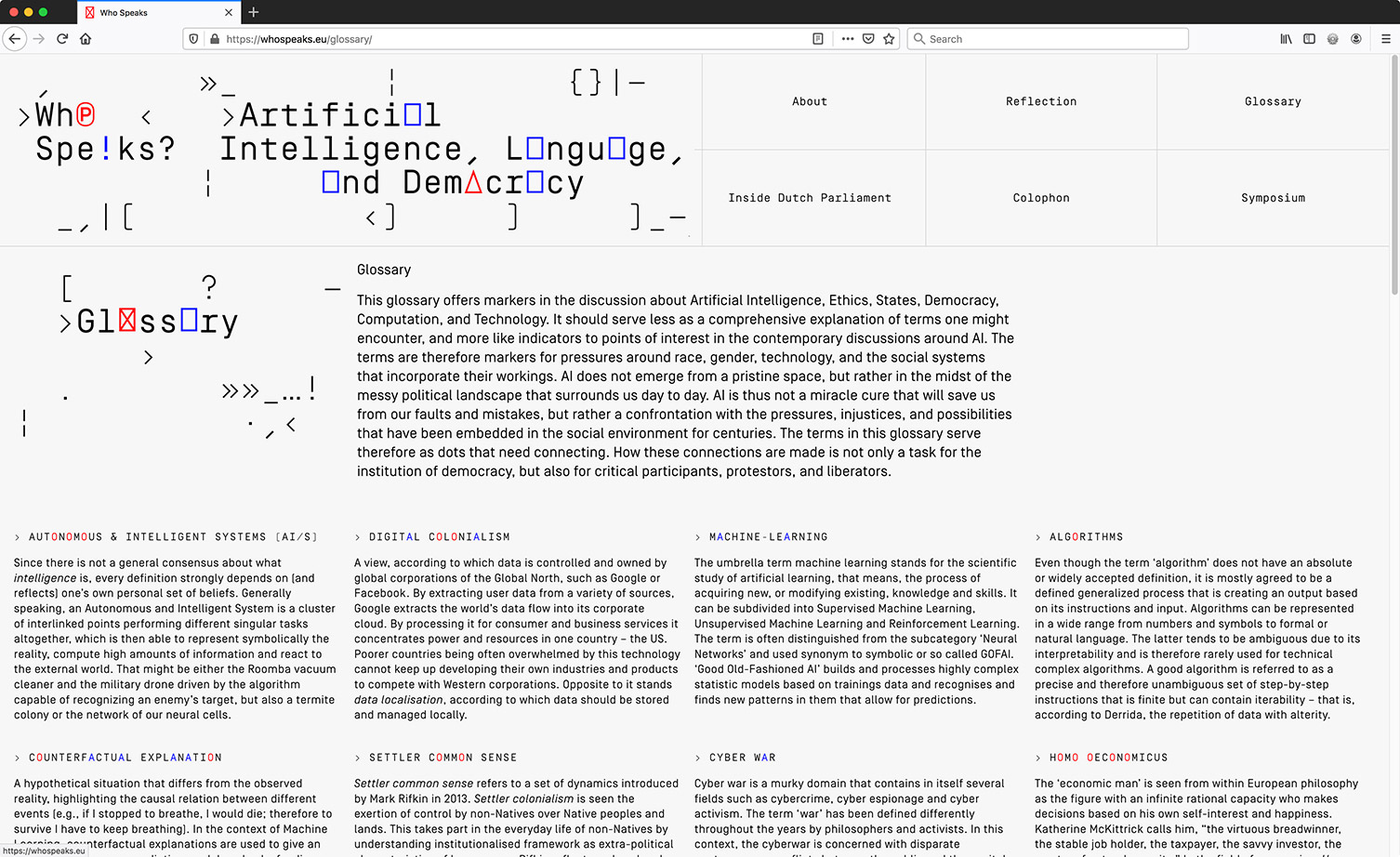Reload the current page
The width and height of the screenshot is (1400, 857).
62,39
